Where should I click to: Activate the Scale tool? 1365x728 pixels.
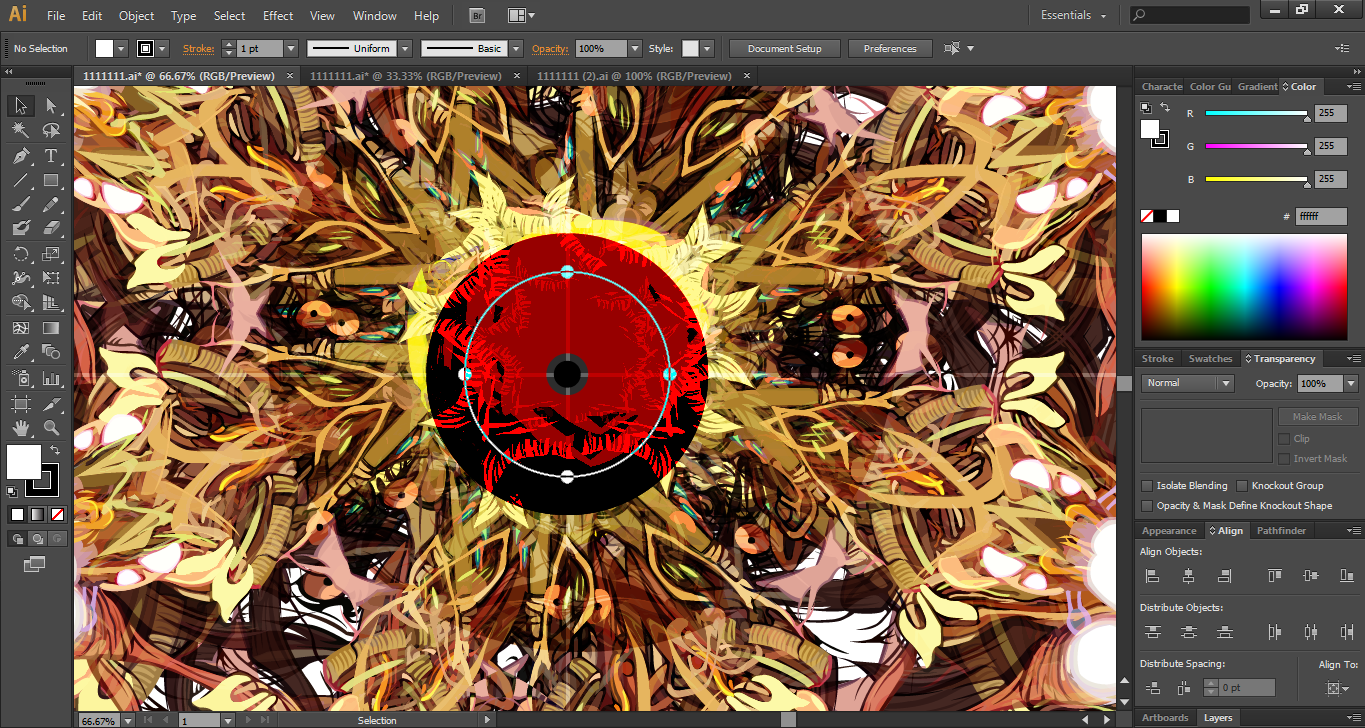(x=51, y=255)
